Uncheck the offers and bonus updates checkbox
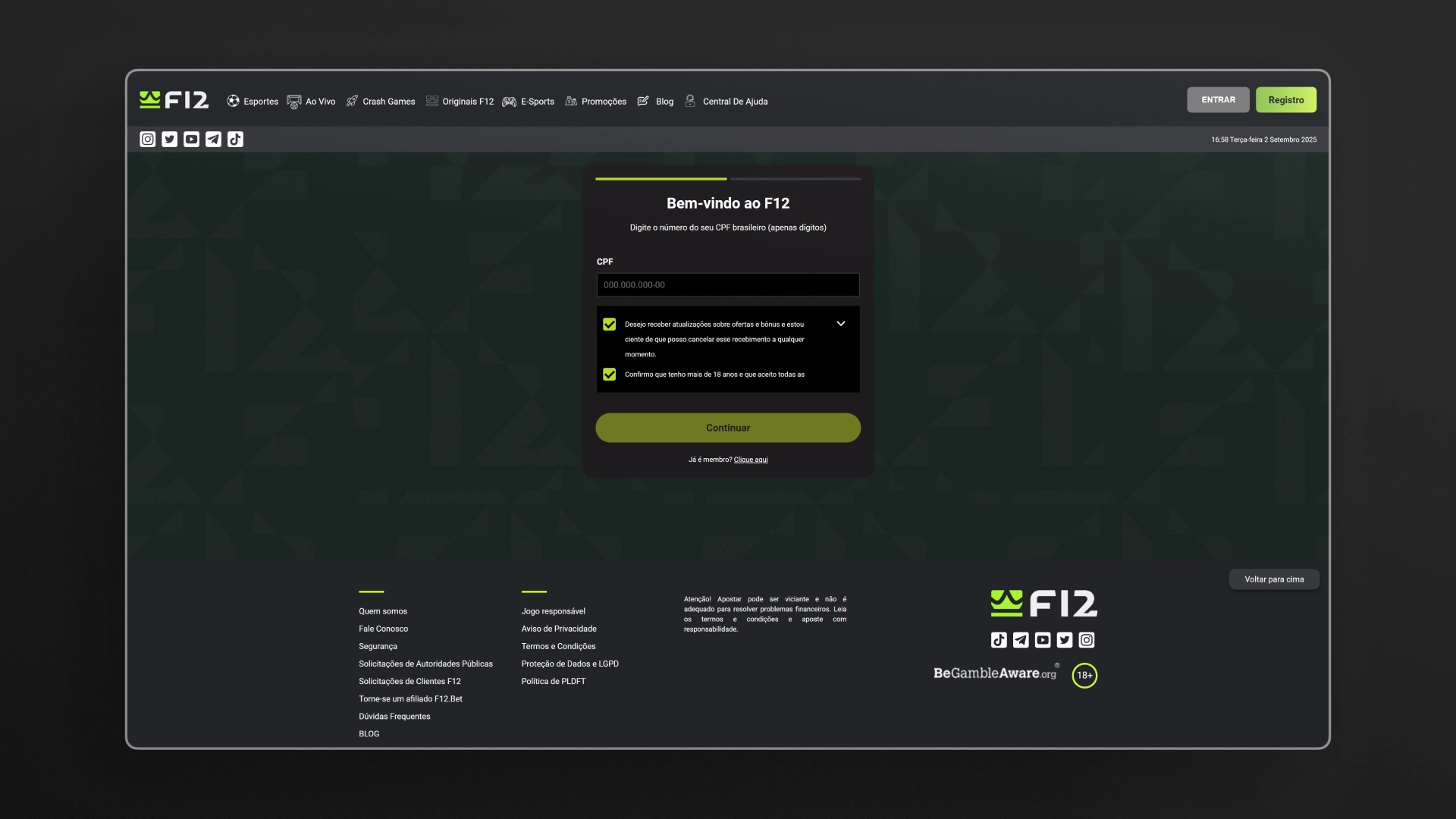1456x819 pixels. [x=609, y=324]
